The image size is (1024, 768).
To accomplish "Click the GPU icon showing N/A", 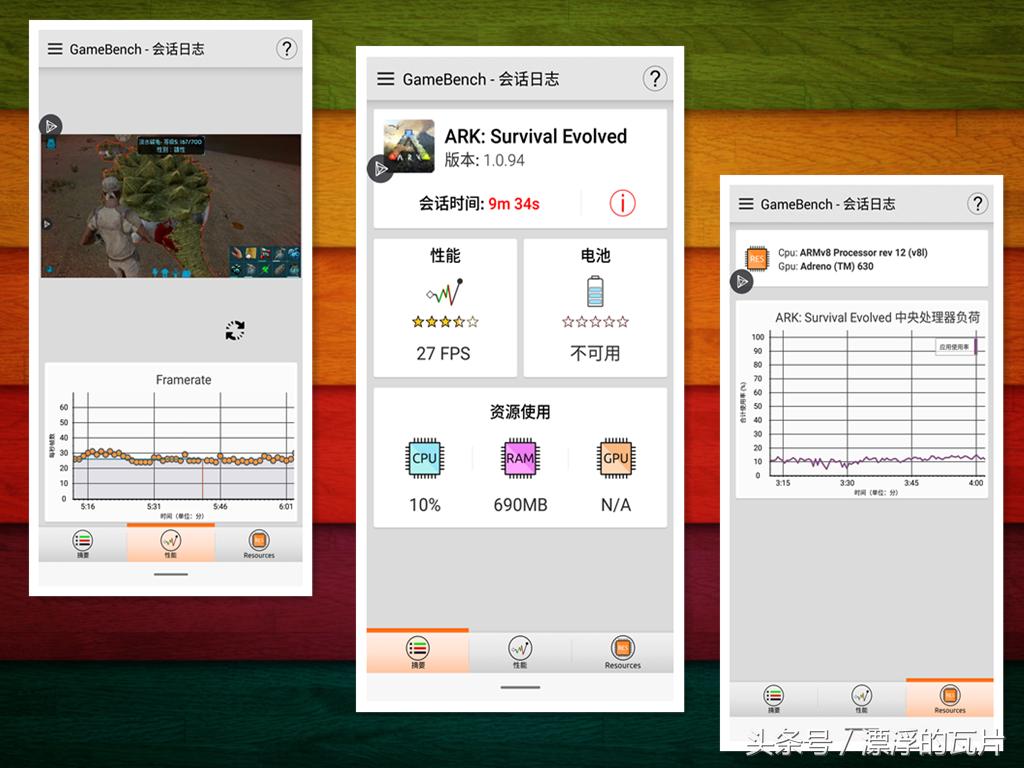I will coord(614,458).
